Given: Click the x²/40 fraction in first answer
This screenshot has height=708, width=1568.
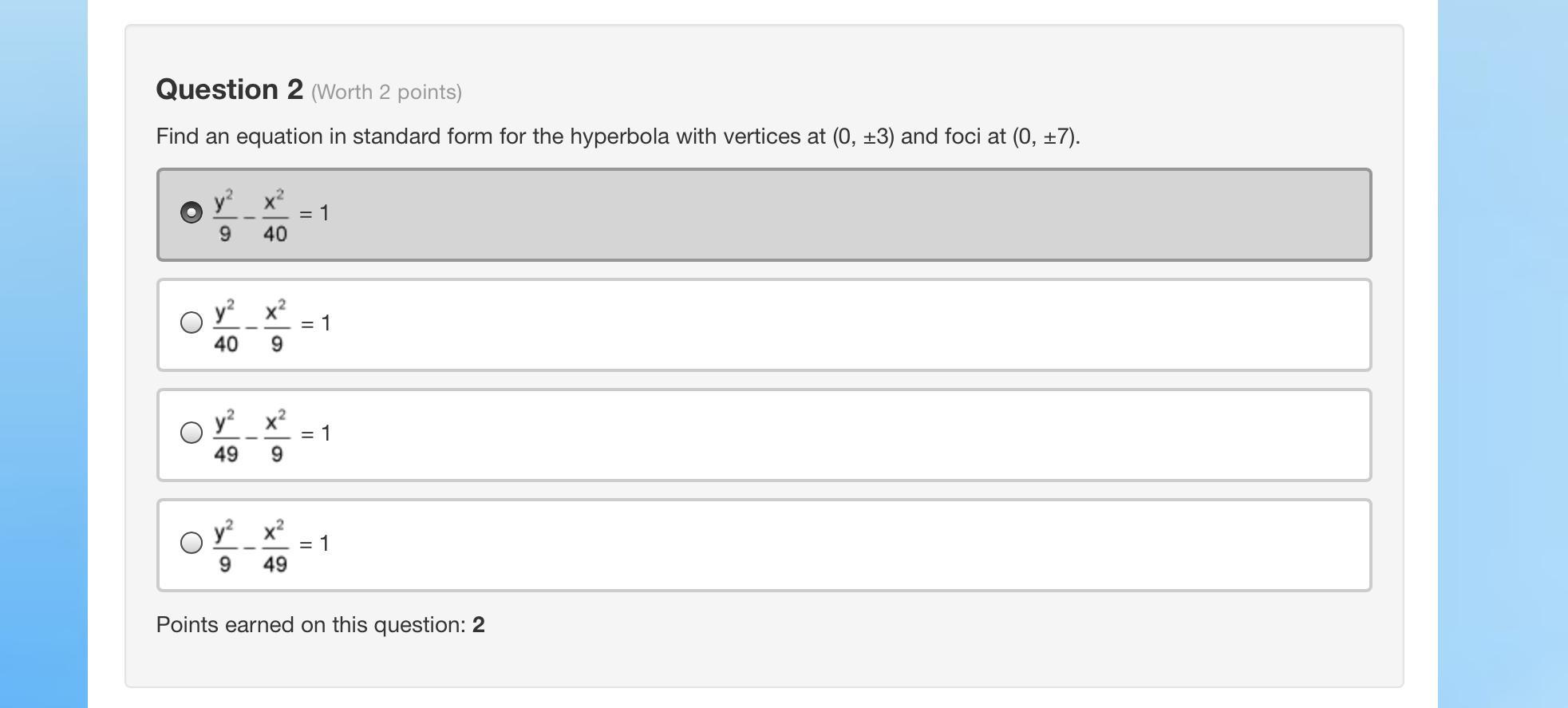Looking at the screenshot, I should click(x=274, y=216).
